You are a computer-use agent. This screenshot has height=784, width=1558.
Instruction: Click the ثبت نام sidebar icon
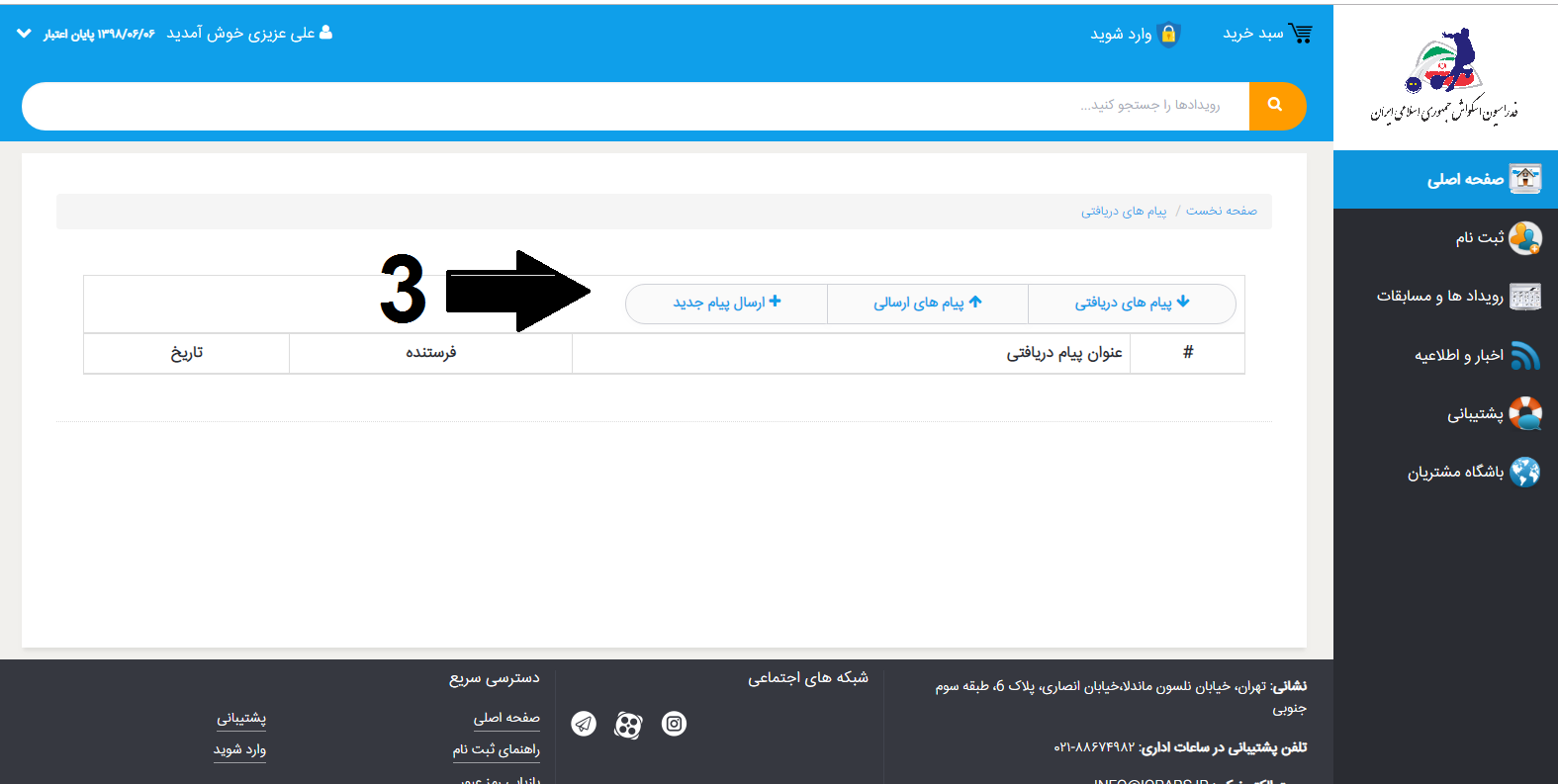[x=1524, y=238]
